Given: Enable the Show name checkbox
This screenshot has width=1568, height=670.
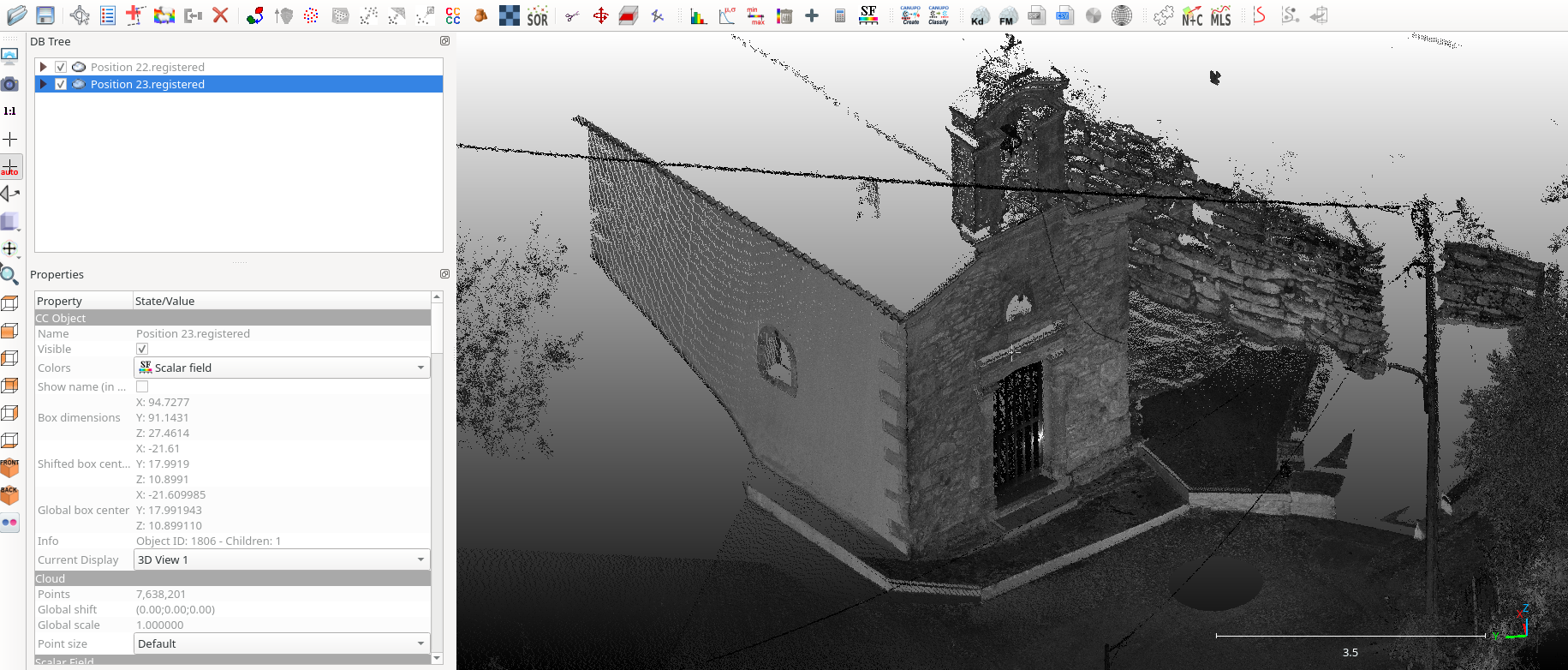Looking at the screenshot, I should 142,387.
